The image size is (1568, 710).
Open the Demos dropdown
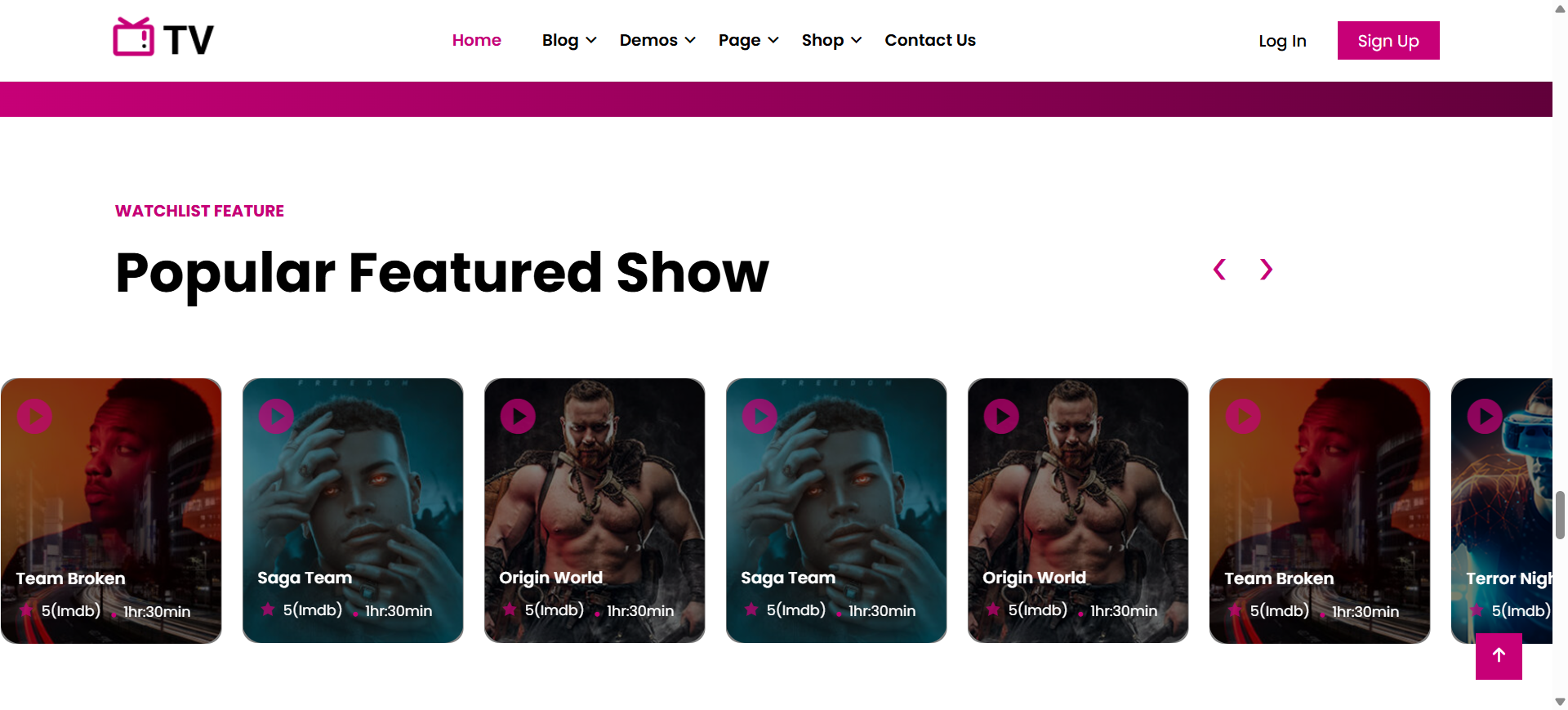[657, 40]
